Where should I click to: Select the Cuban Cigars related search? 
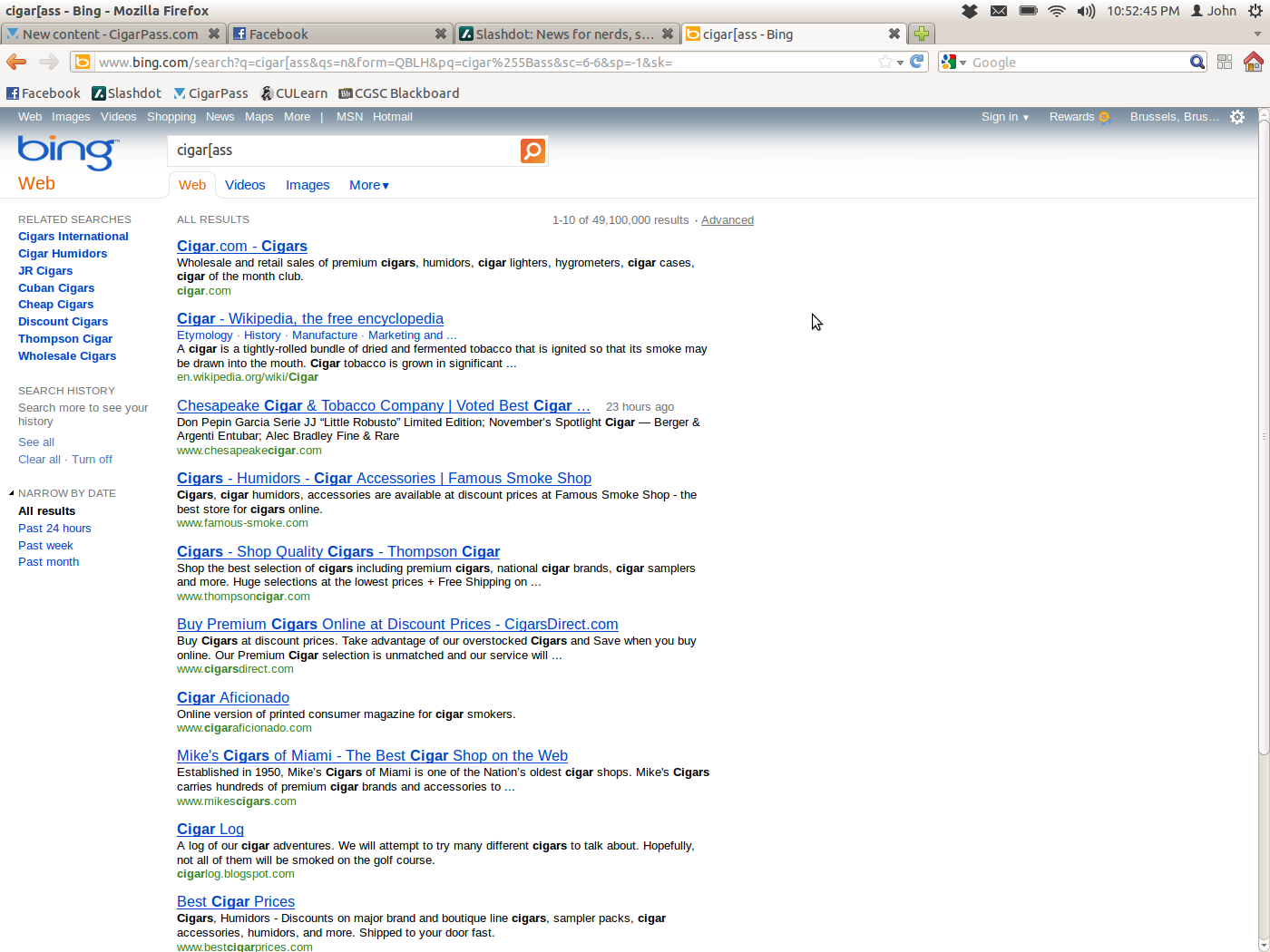click(x=56, y=288)
